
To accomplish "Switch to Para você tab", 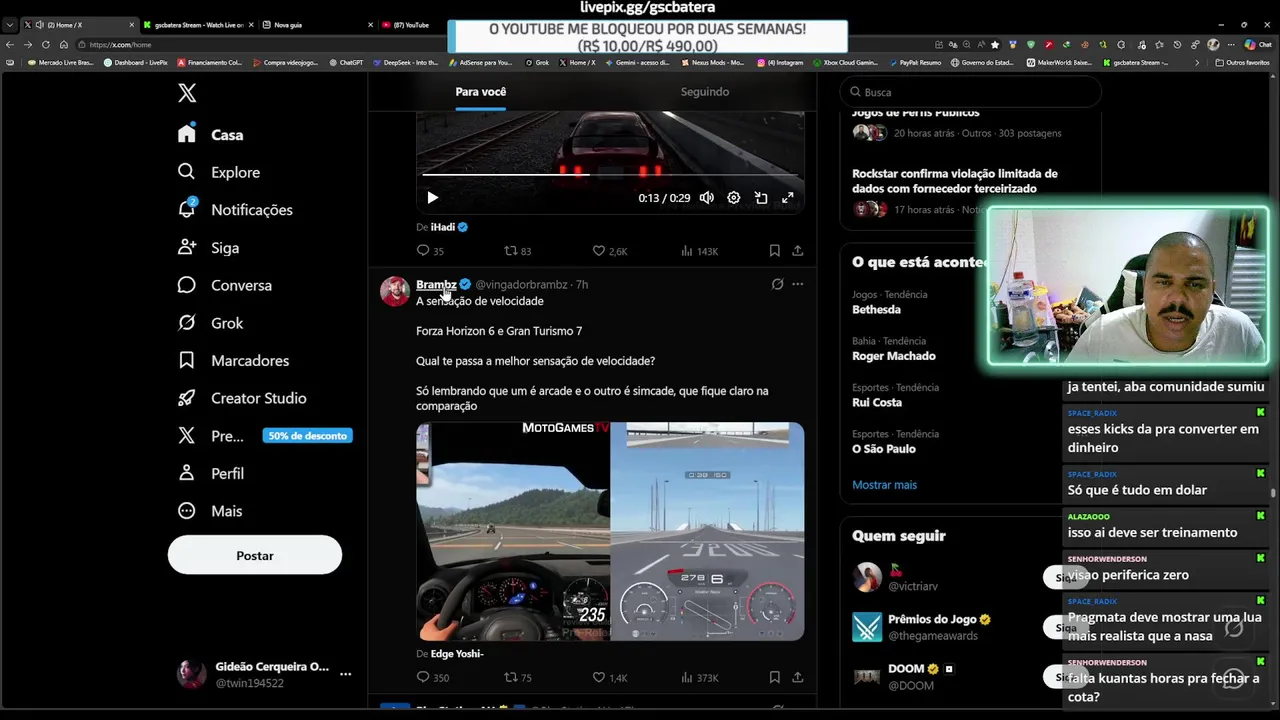I will tap(481, 92).
